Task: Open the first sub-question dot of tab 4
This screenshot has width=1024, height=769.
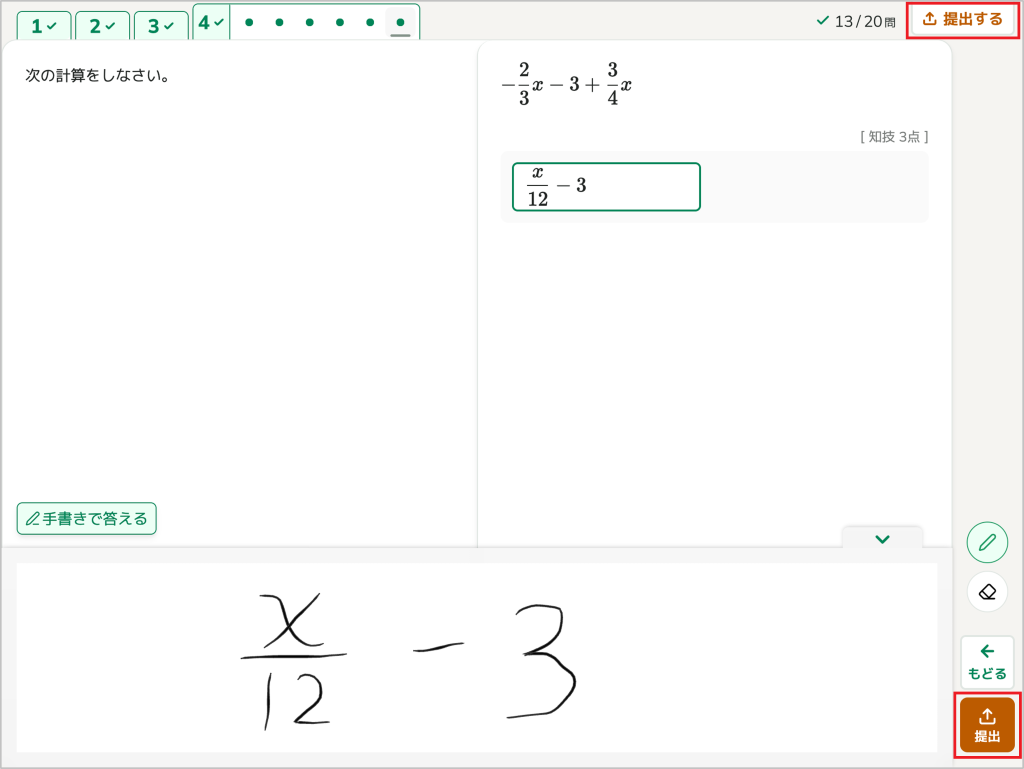Action: [249, 22]
